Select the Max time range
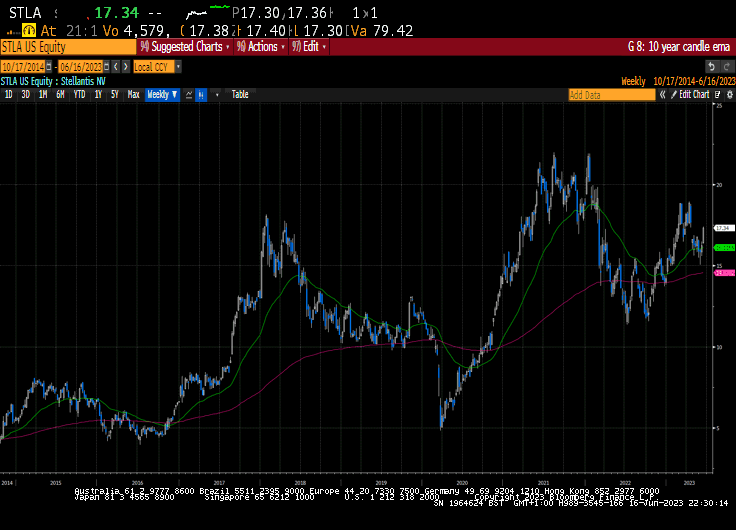 point(133,94)
